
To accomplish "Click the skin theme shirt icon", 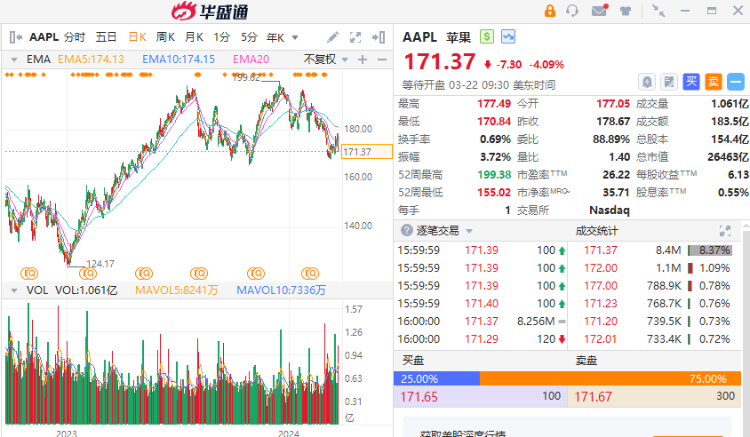I will click(x=625, y=11).
